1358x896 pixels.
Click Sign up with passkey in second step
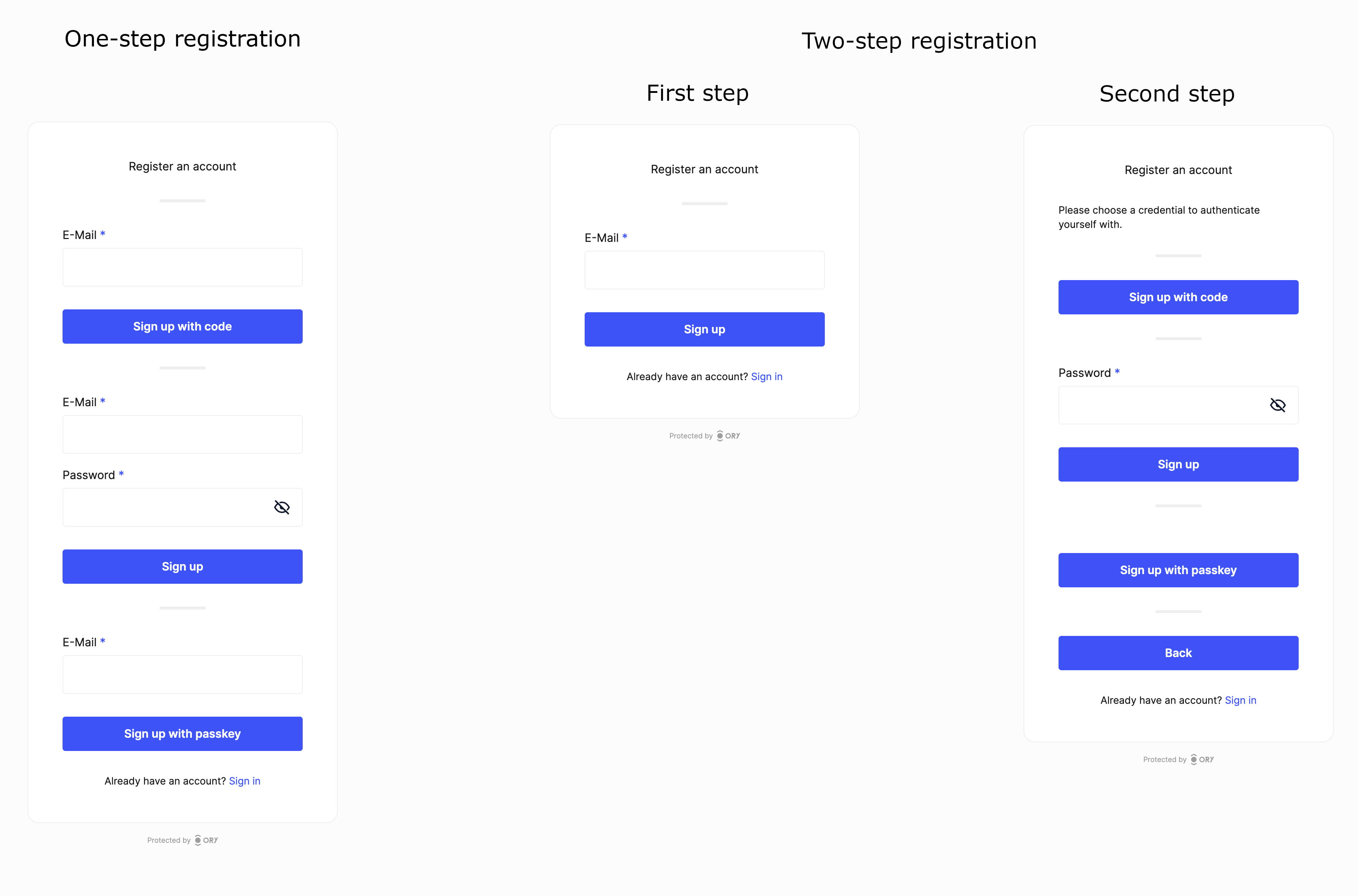[x=1178, y=570]
